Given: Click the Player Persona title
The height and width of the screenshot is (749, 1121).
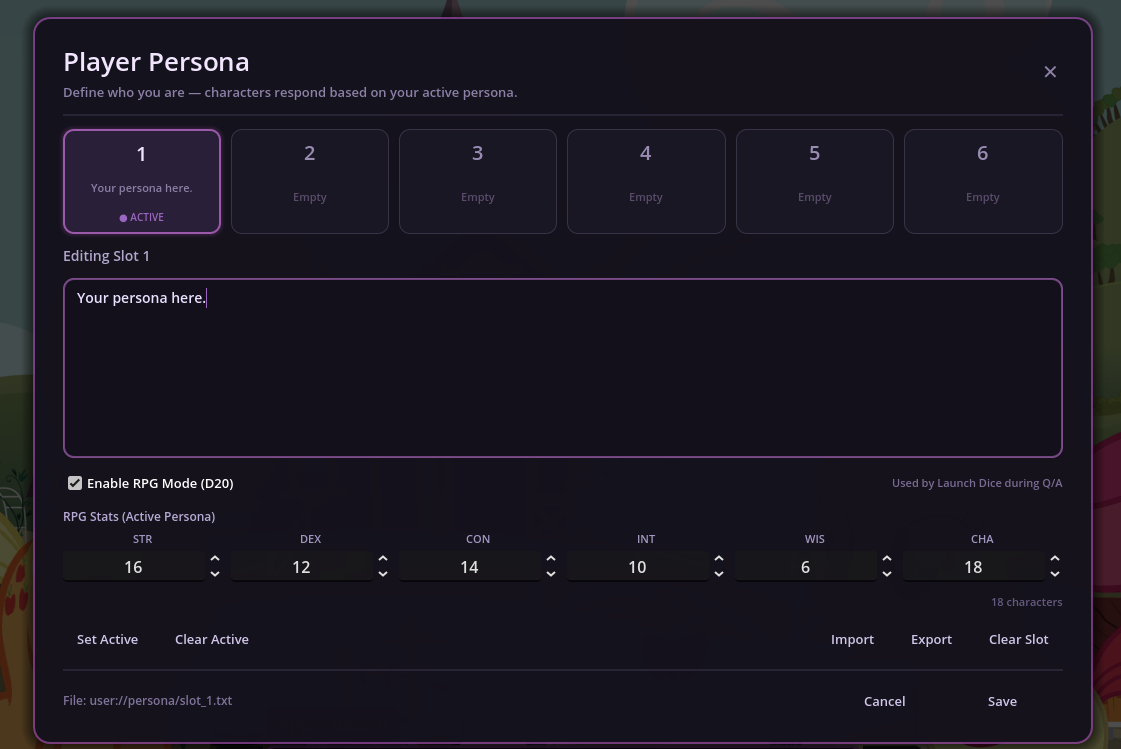Looking at the screenshot, I should (156, 62).
